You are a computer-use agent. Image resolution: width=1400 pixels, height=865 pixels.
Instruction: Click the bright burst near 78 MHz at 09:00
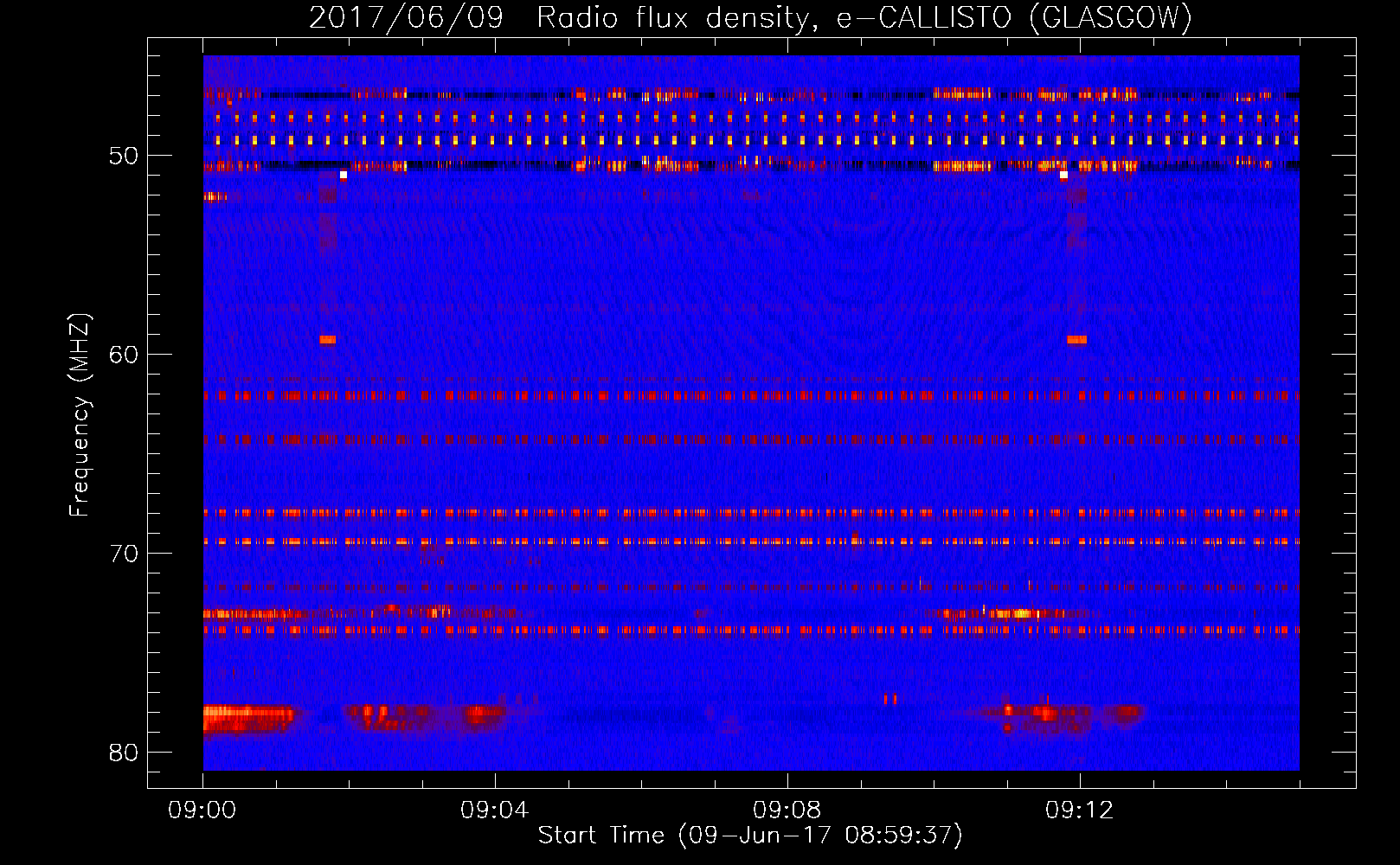tap(247, 718)
